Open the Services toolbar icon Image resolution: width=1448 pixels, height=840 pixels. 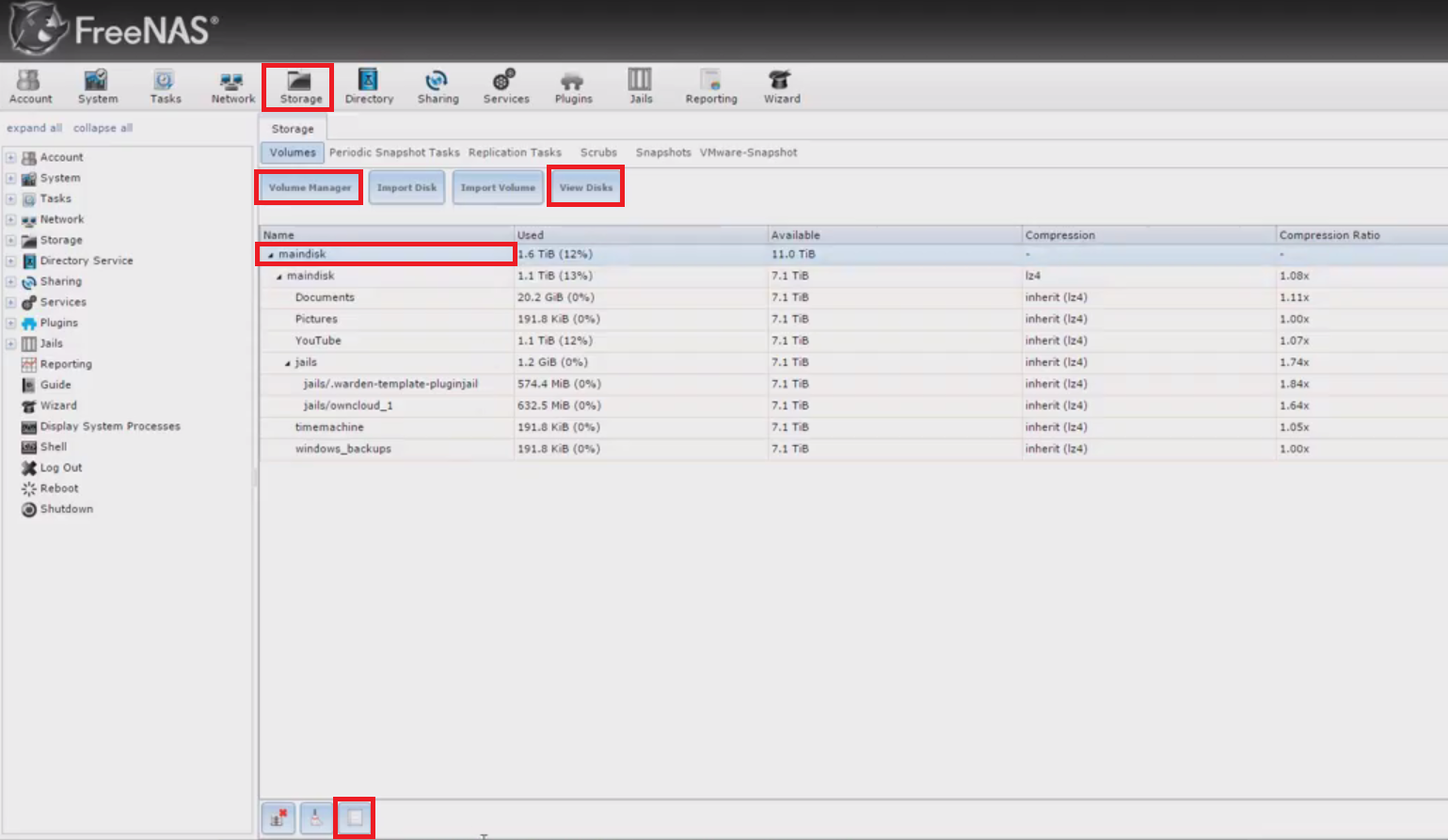[x=505, y=87]
